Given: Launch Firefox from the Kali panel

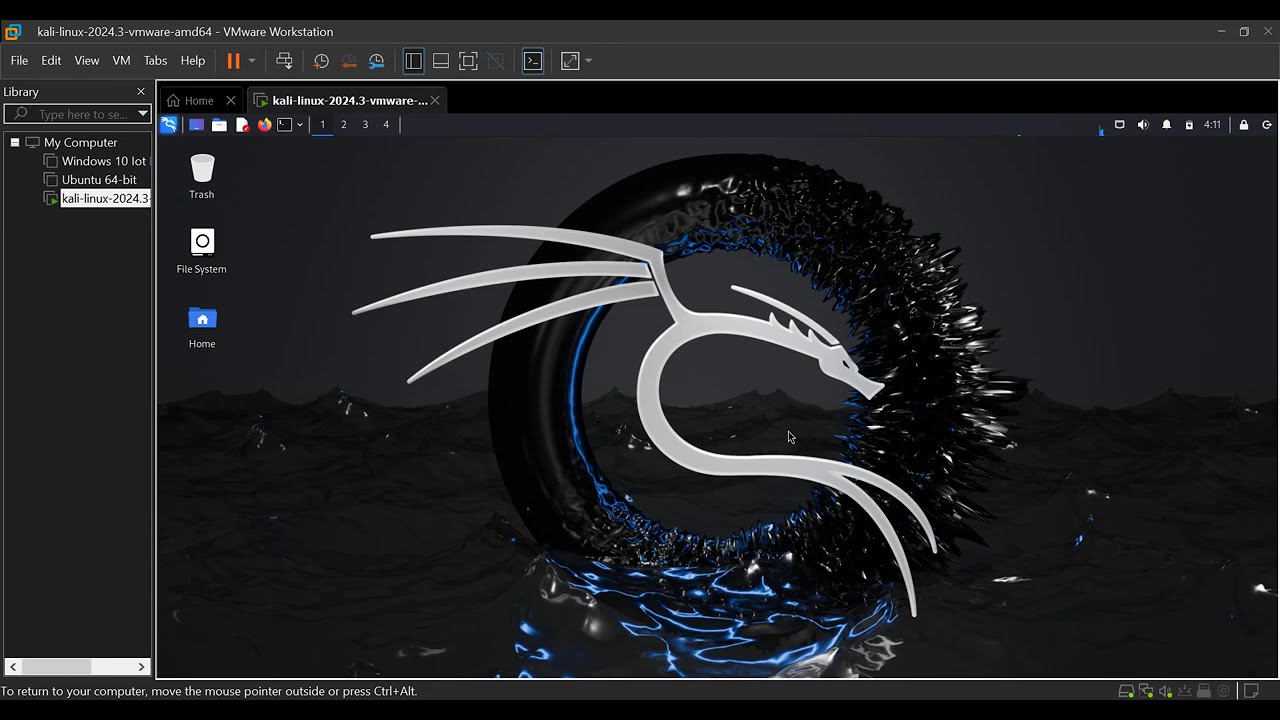Looking at the screenshot, I should click(264, 125).
